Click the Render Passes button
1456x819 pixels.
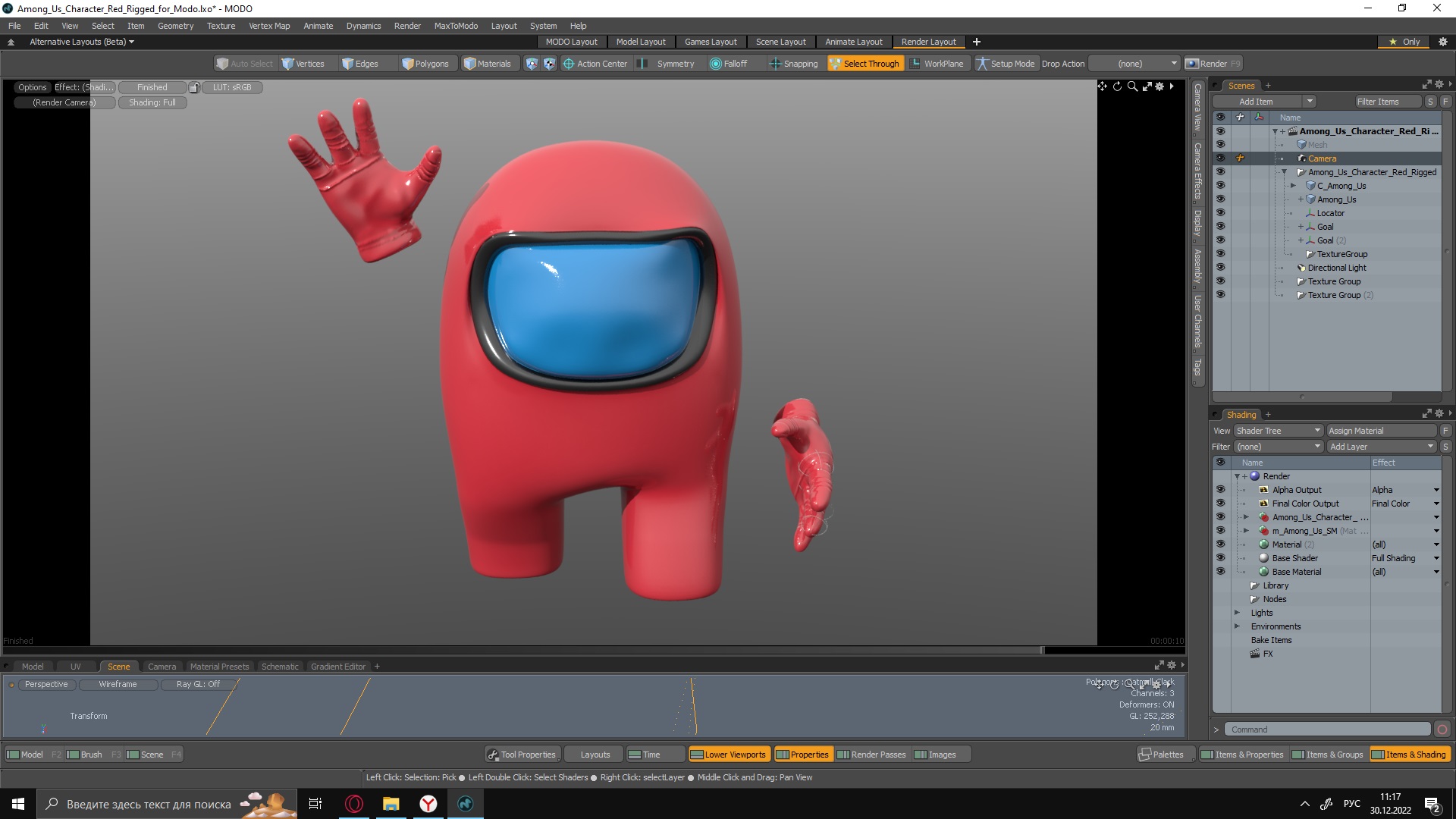point(871,755)
